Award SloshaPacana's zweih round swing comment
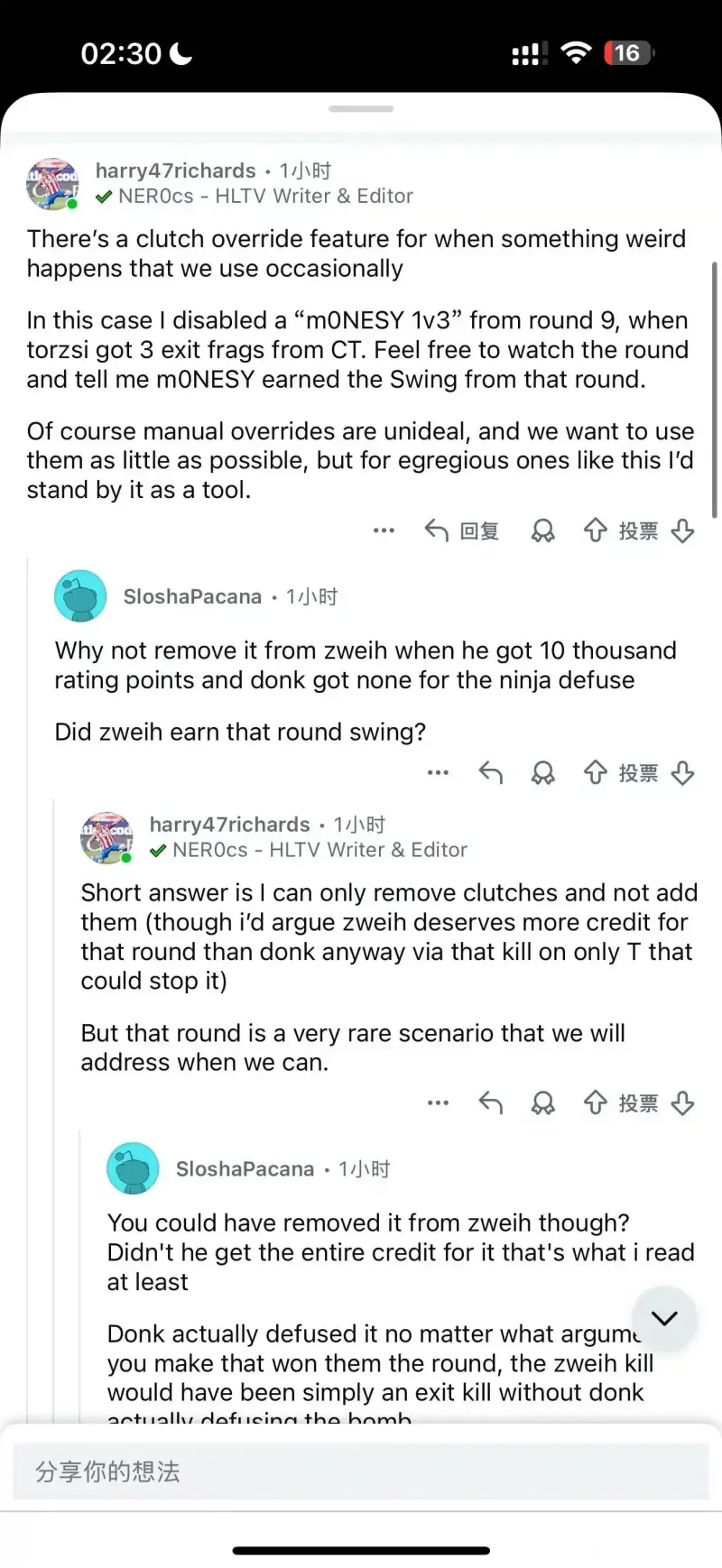The width and height of the screenshot is (722, 1568). coord(542,773)
